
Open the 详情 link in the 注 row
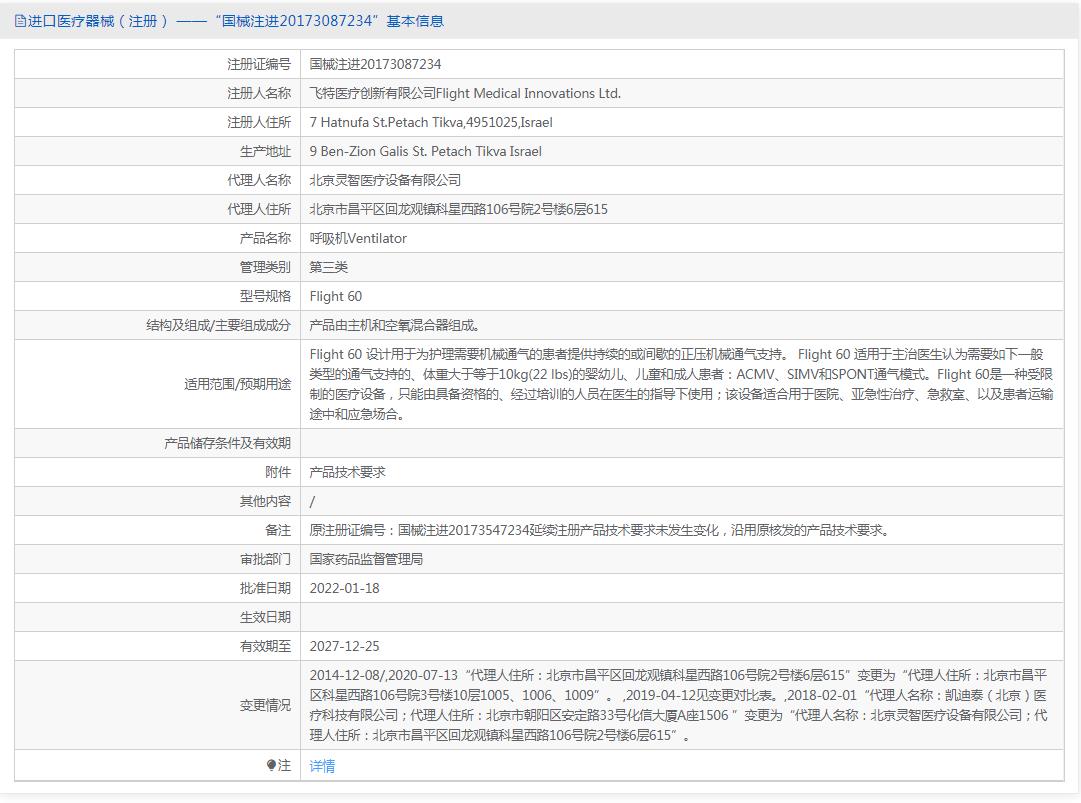pos(322,766)
